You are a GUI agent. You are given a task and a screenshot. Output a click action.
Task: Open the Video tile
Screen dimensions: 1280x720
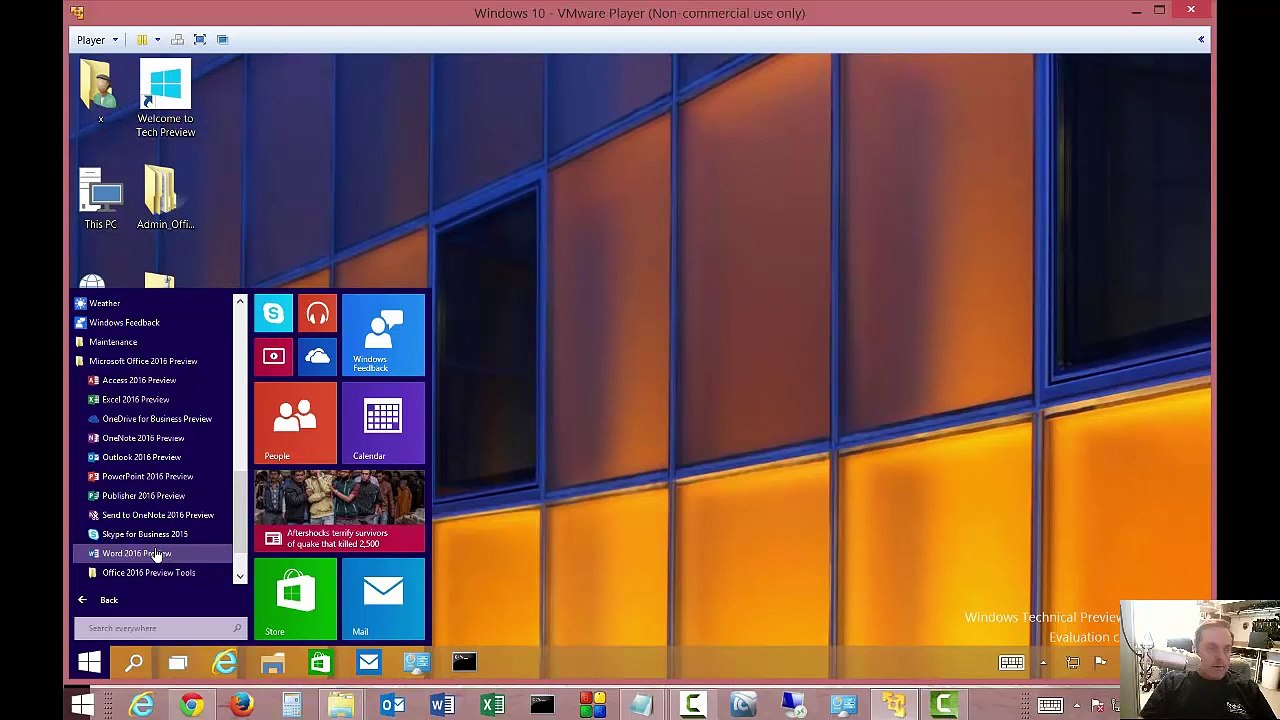point(273,357)
